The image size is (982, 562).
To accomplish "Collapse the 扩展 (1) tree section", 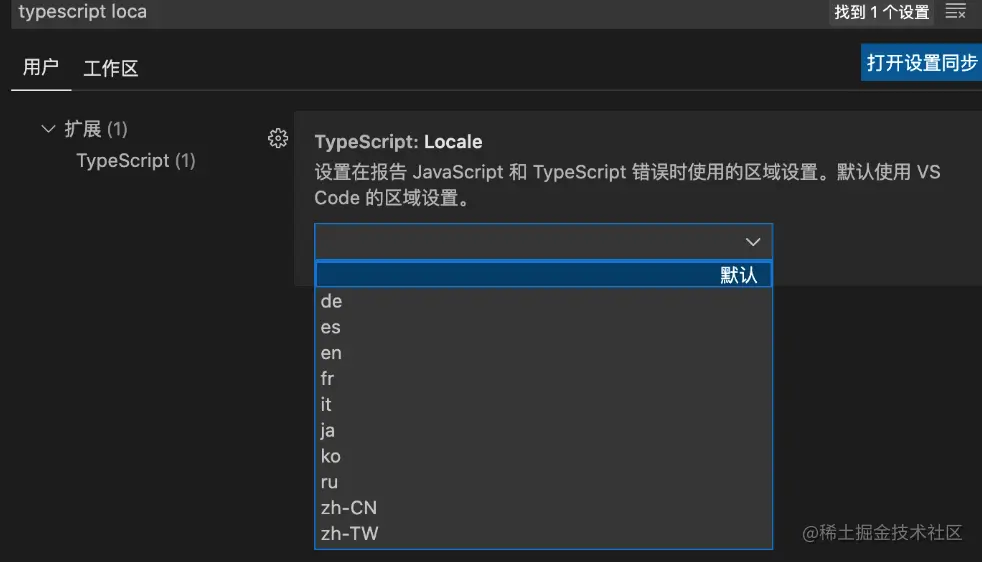I will 48,129.
